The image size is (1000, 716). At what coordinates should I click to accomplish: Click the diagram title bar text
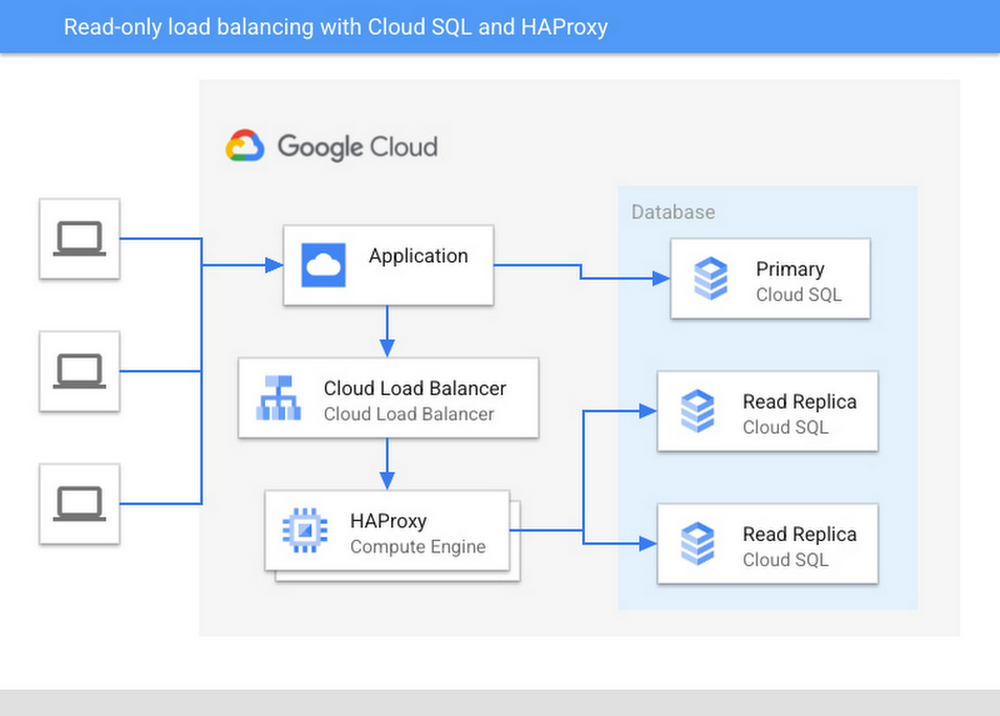[336, 27]
